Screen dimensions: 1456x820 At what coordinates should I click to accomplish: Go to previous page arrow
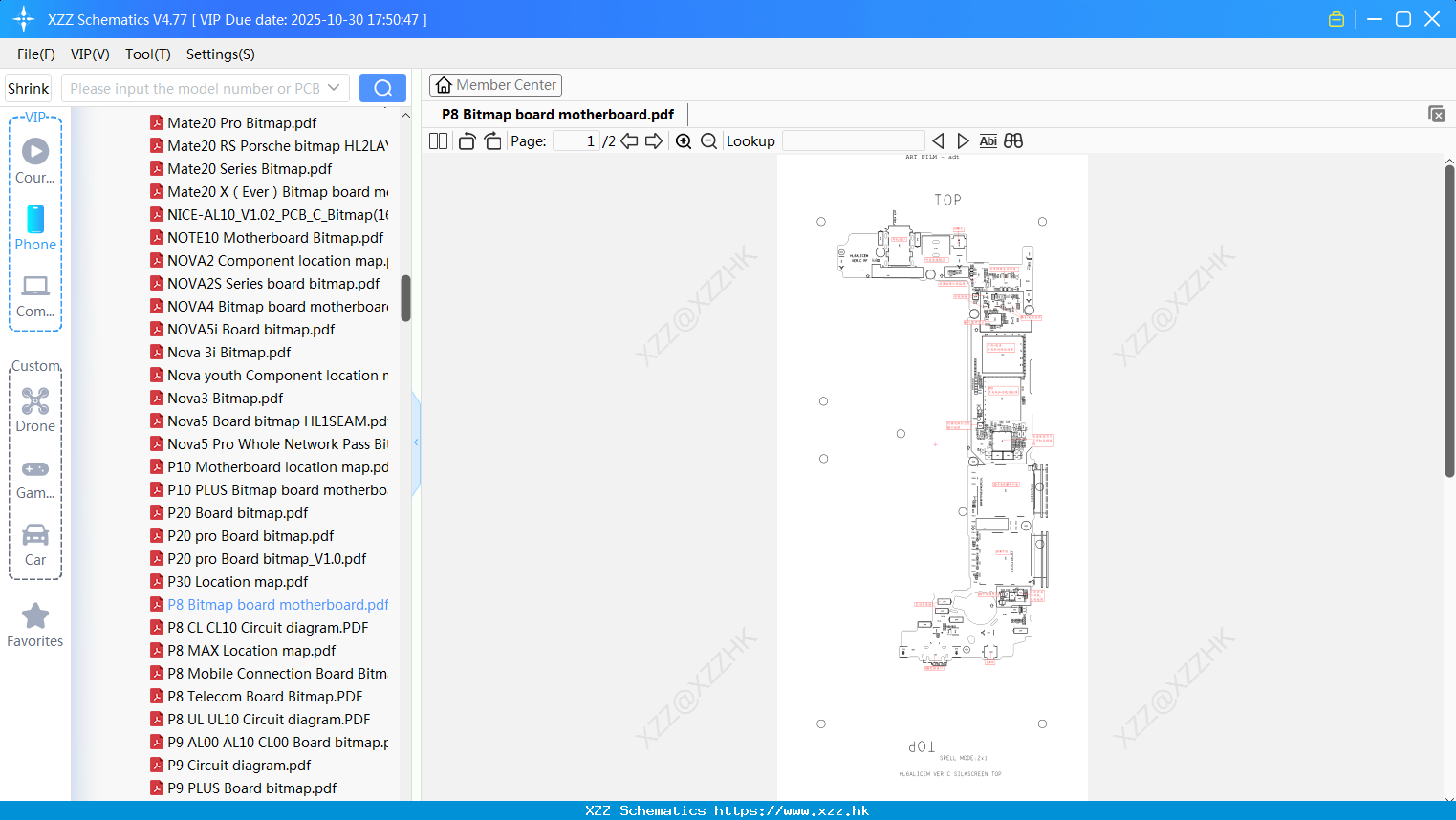(x=629, y=141)
